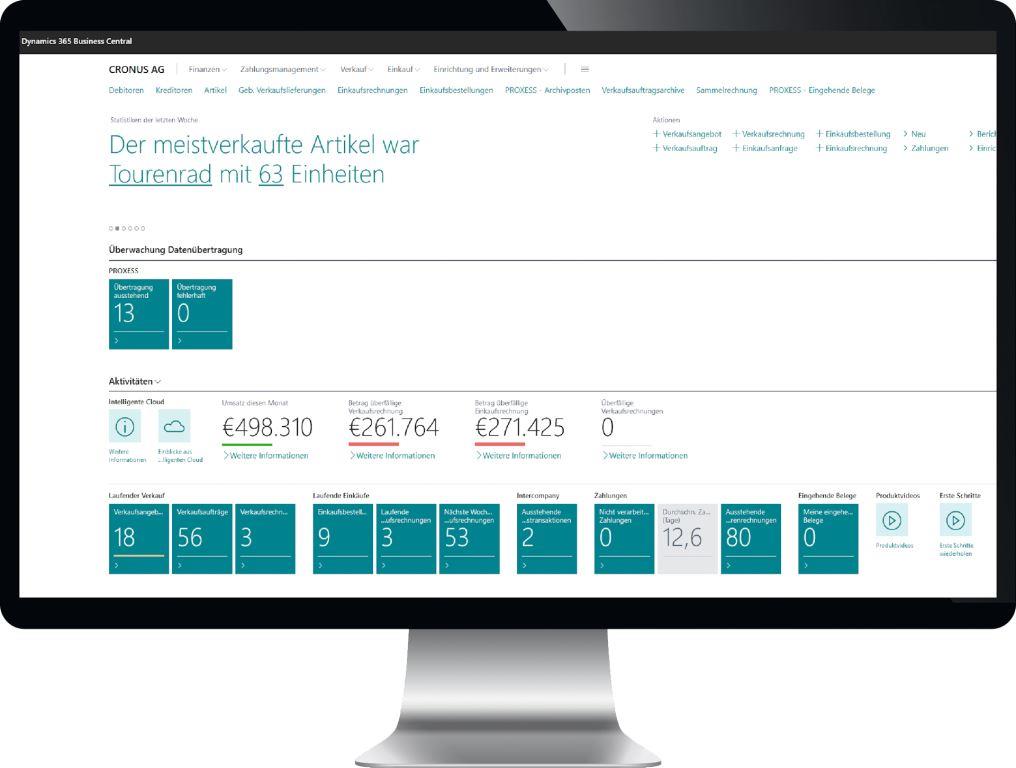Create a new Einkaufsbestellung action

pos(853,134)
